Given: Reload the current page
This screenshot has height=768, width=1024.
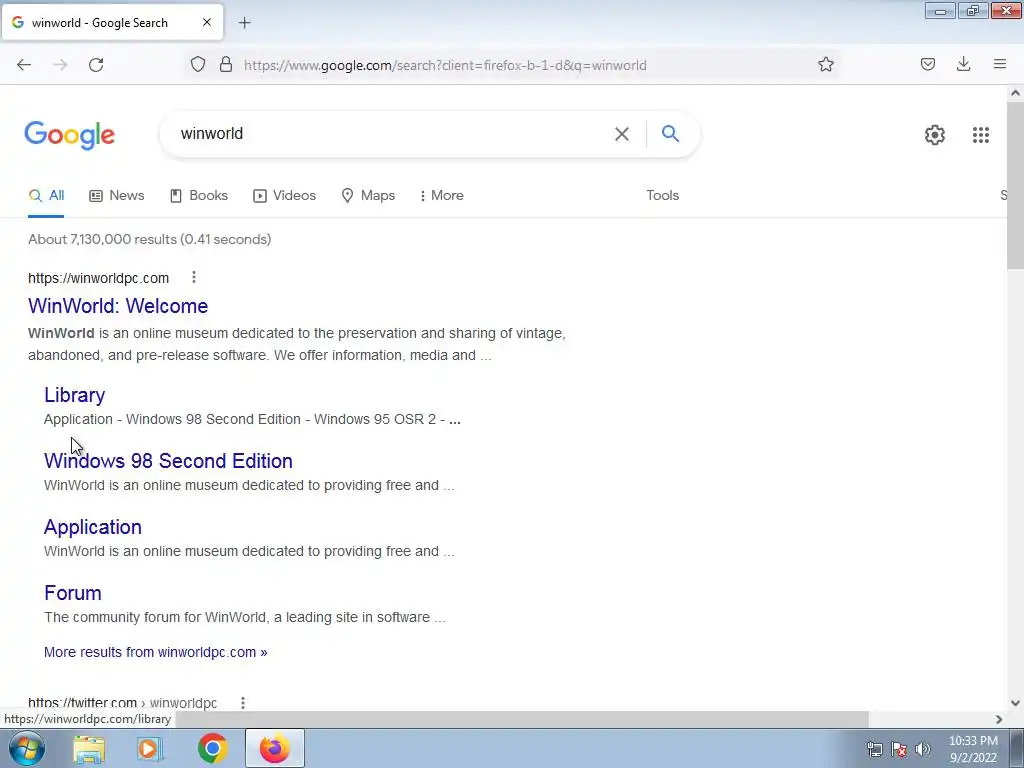Looking at the screenshot, I should 96,65.
